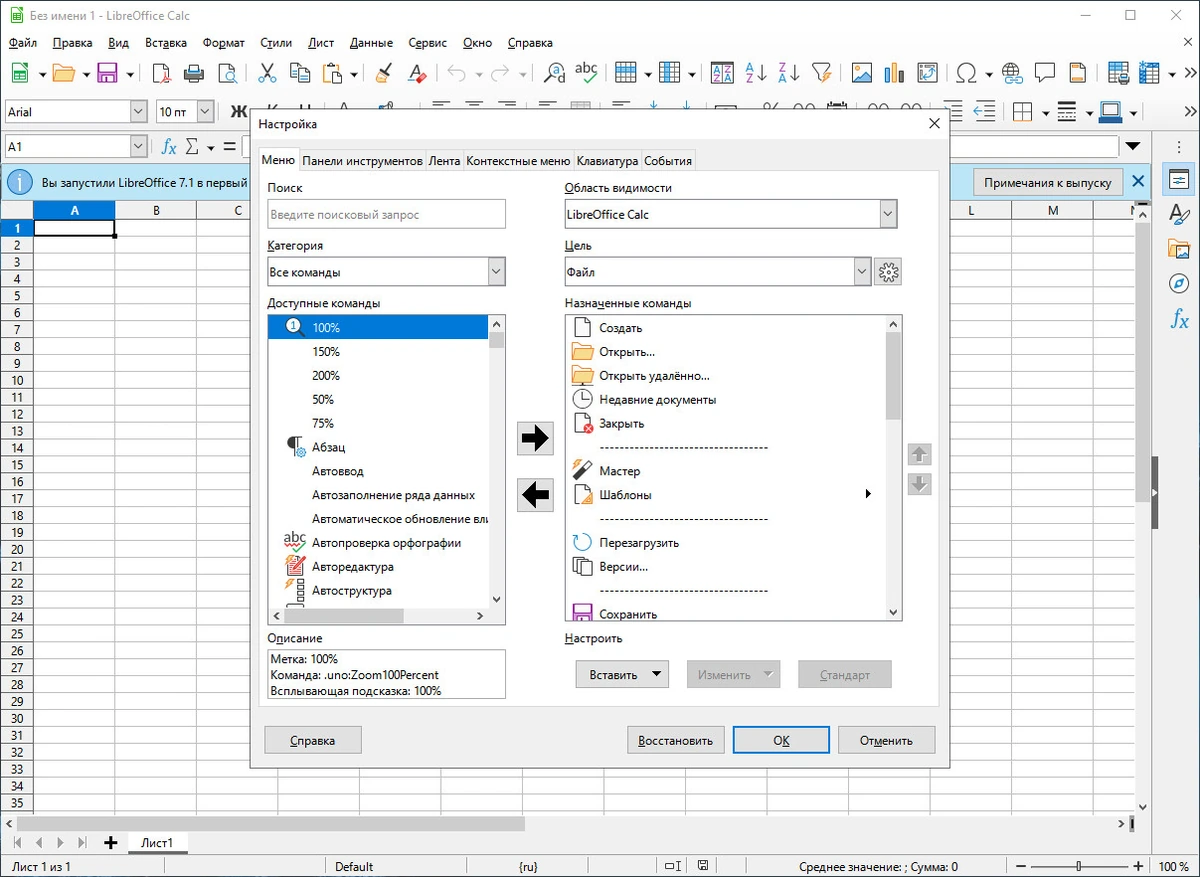The height and width of the screenshot is (877, 1200).
Task: Click the Insert image toolbar icon
Action: [861, 73]
